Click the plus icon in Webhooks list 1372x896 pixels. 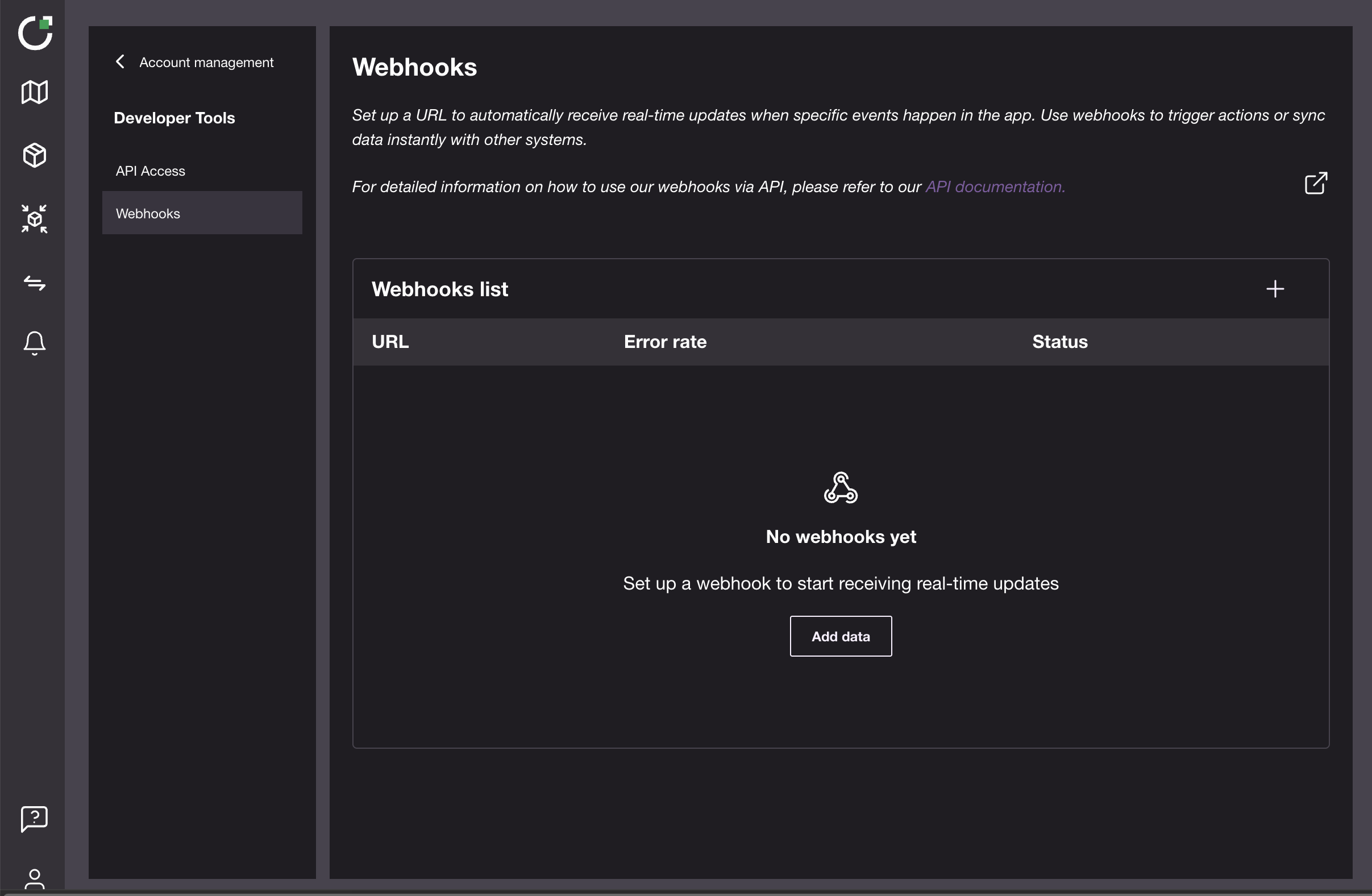tap(1275, 289)
